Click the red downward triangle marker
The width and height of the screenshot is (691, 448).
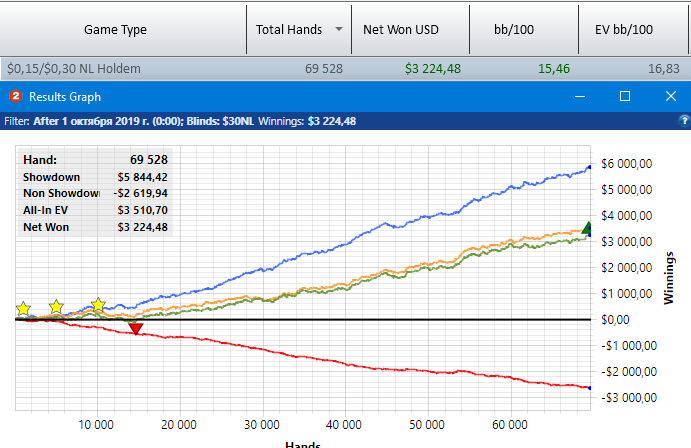tap(136, 329)
